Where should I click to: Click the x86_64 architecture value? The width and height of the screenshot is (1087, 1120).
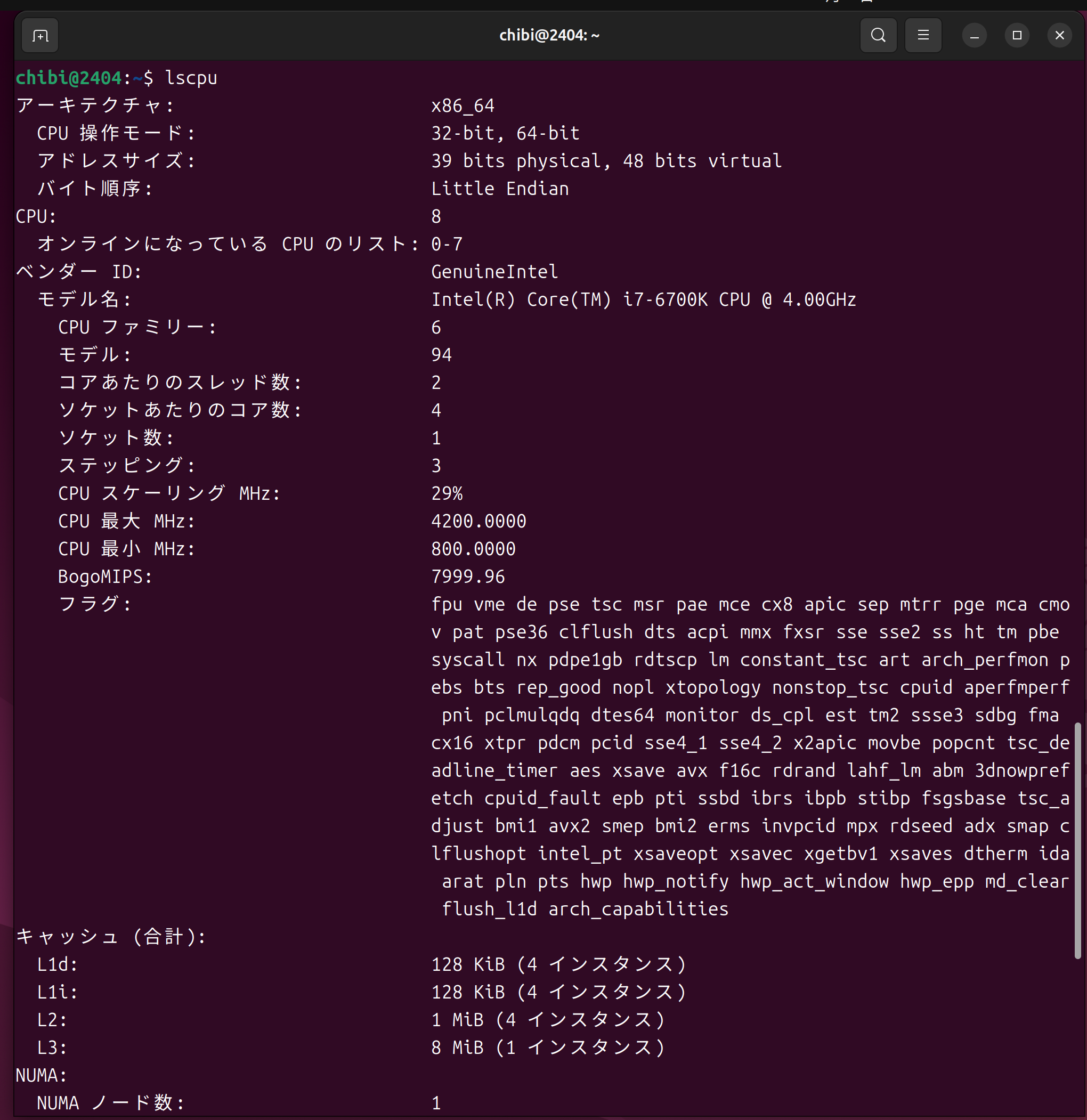(463, 105)
